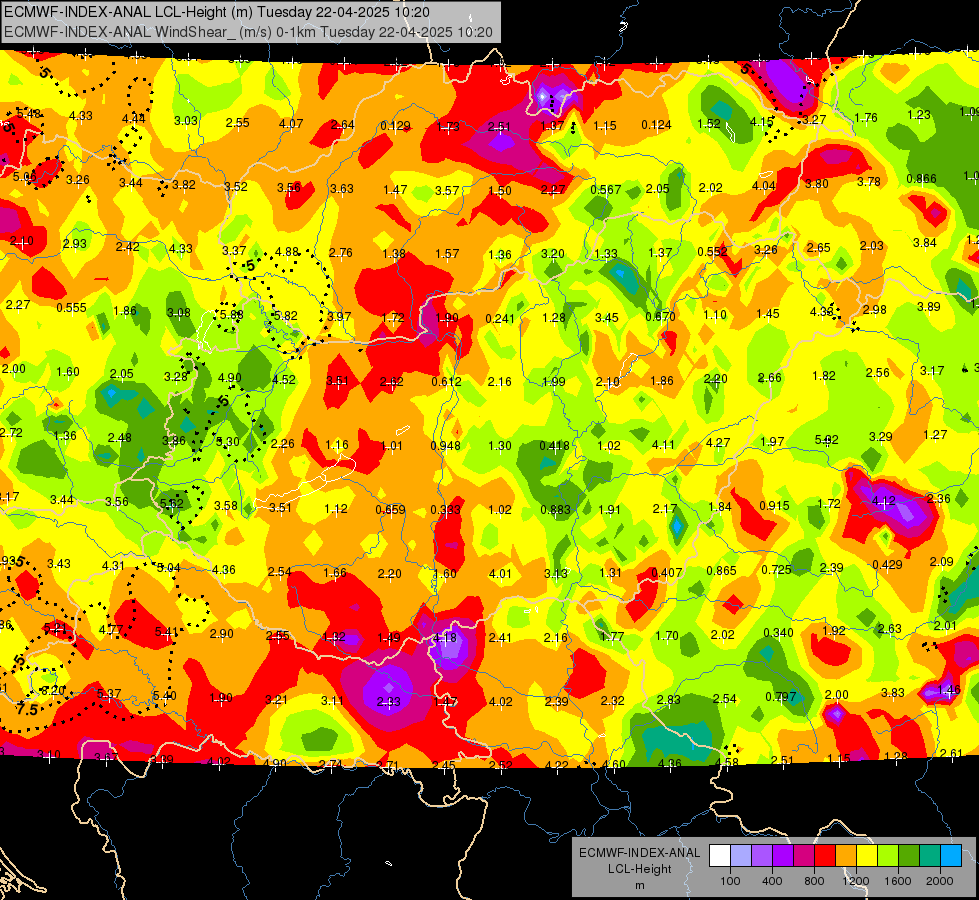Click the map value 0.948
The height and width of the screenshot is (900, 979).
tap(445, 446)
